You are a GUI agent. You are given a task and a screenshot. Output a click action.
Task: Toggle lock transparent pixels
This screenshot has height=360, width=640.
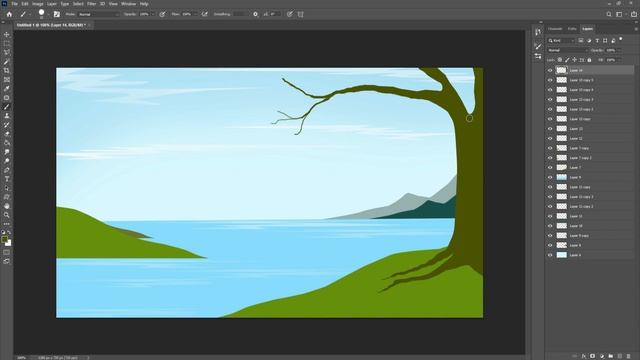coord(560,60)
